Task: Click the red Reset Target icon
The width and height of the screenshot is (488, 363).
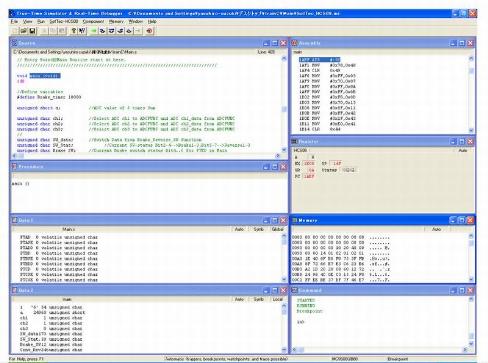Action: click(149, 31)
